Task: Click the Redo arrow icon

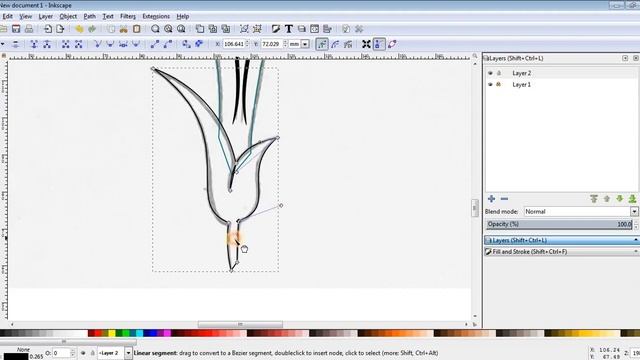Action: tap(92, 29)
